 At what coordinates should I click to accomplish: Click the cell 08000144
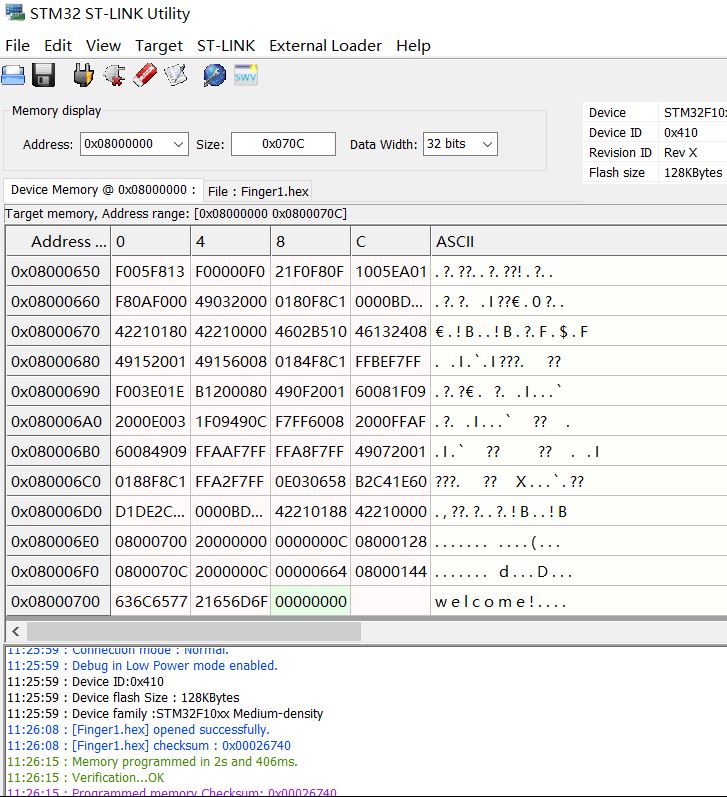tap(390, 571)
